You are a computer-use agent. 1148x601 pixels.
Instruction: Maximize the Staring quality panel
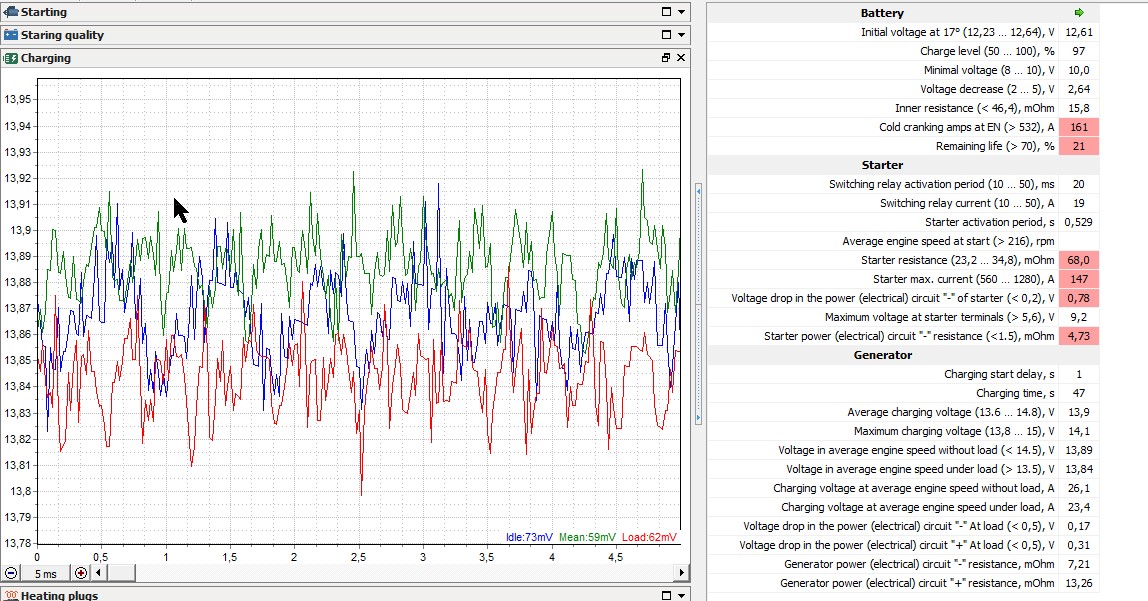coord(666,34)
